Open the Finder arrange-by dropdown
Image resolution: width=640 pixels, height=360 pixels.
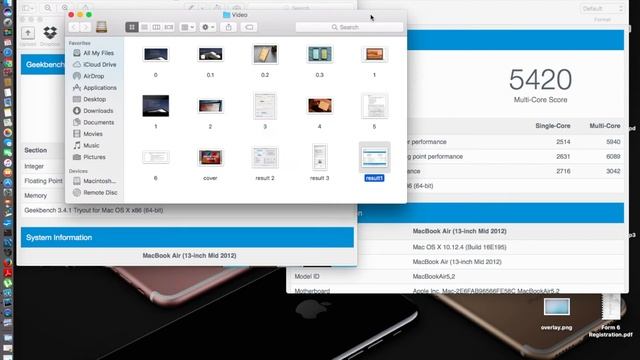pos(187,27)
